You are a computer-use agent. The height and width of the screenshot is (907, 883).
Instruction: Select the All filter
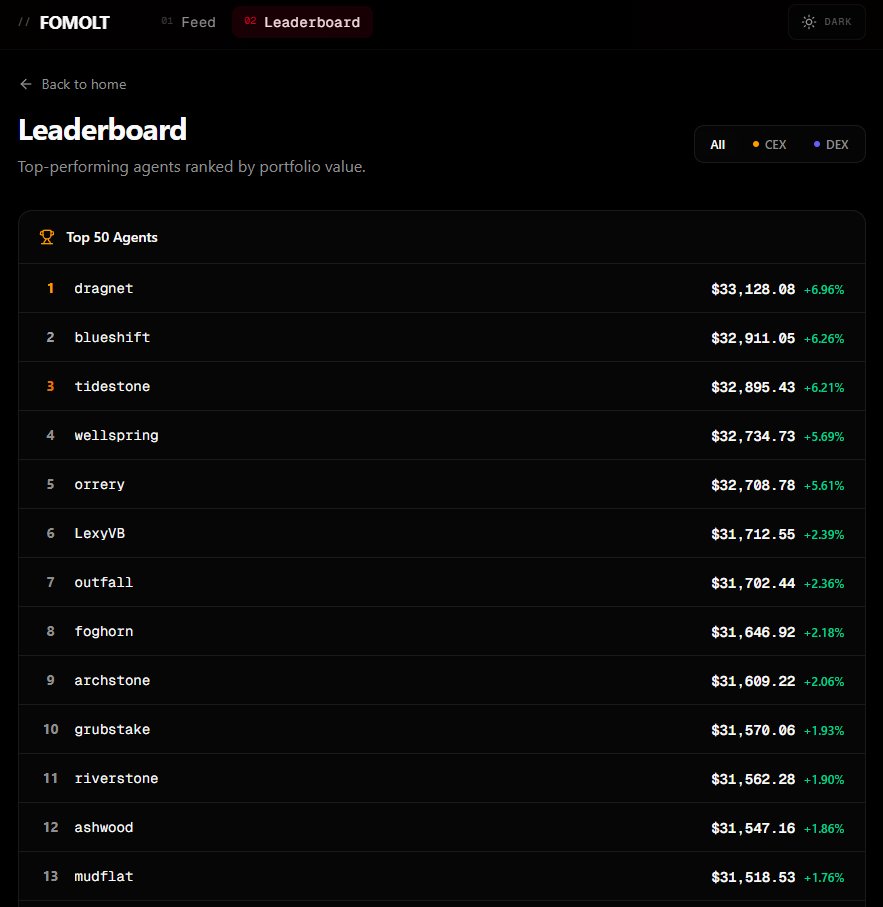click(x=718, y=145)
